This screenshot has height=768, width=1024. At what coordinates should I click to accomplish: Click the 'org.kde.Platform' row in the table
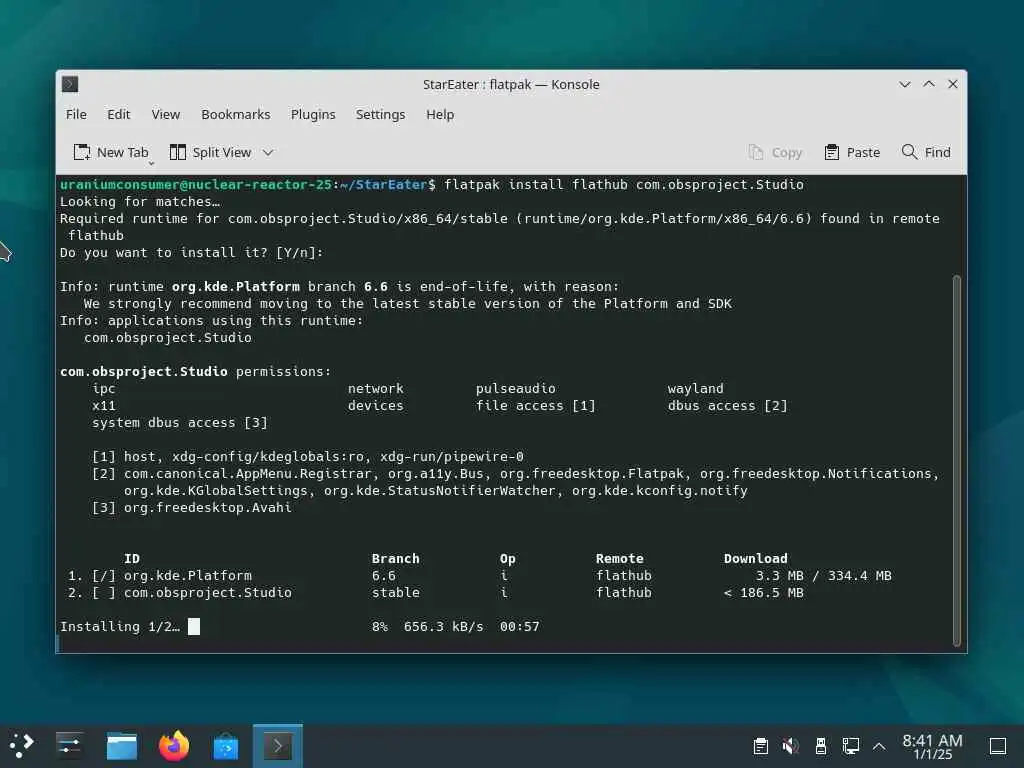(480, 575)
